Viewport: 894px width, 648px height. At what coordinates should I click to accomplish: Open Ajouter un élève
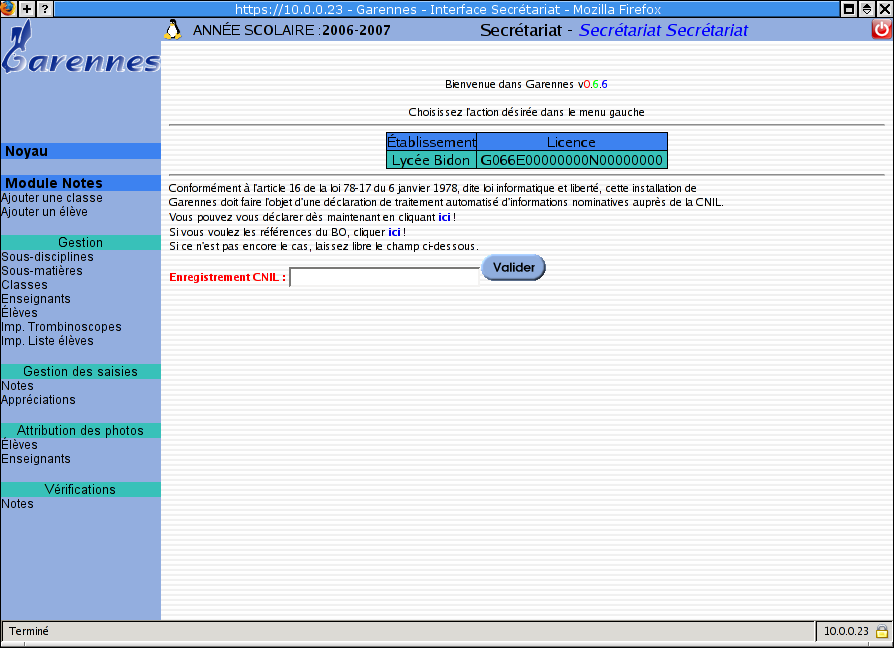[45, 212]
